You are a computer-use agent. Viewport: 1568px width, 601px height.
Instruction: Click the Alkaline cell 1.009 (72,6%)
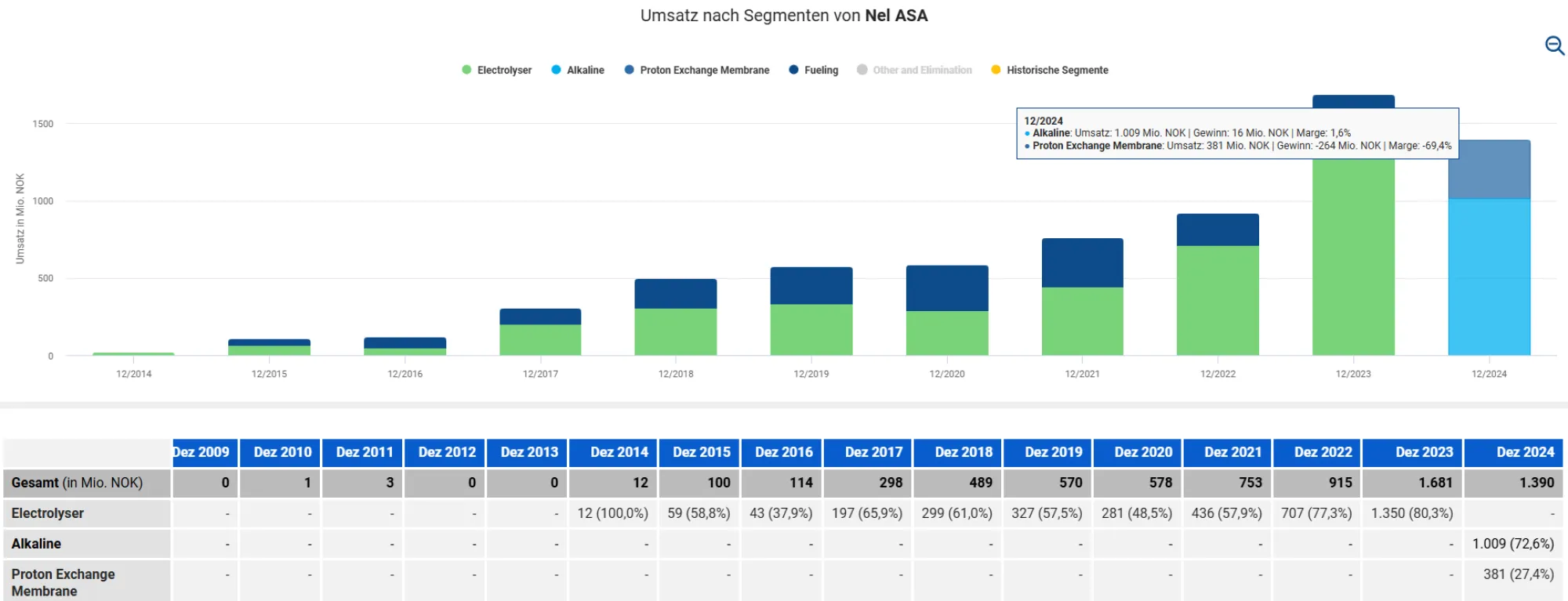click(1514, 544)
